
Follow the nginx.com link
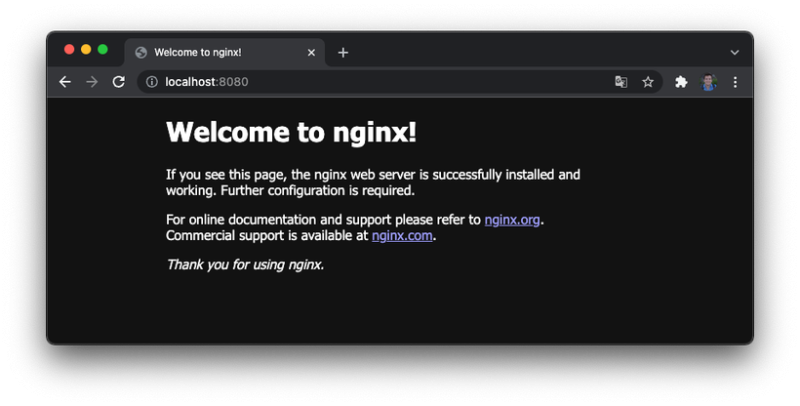point(402,236)
